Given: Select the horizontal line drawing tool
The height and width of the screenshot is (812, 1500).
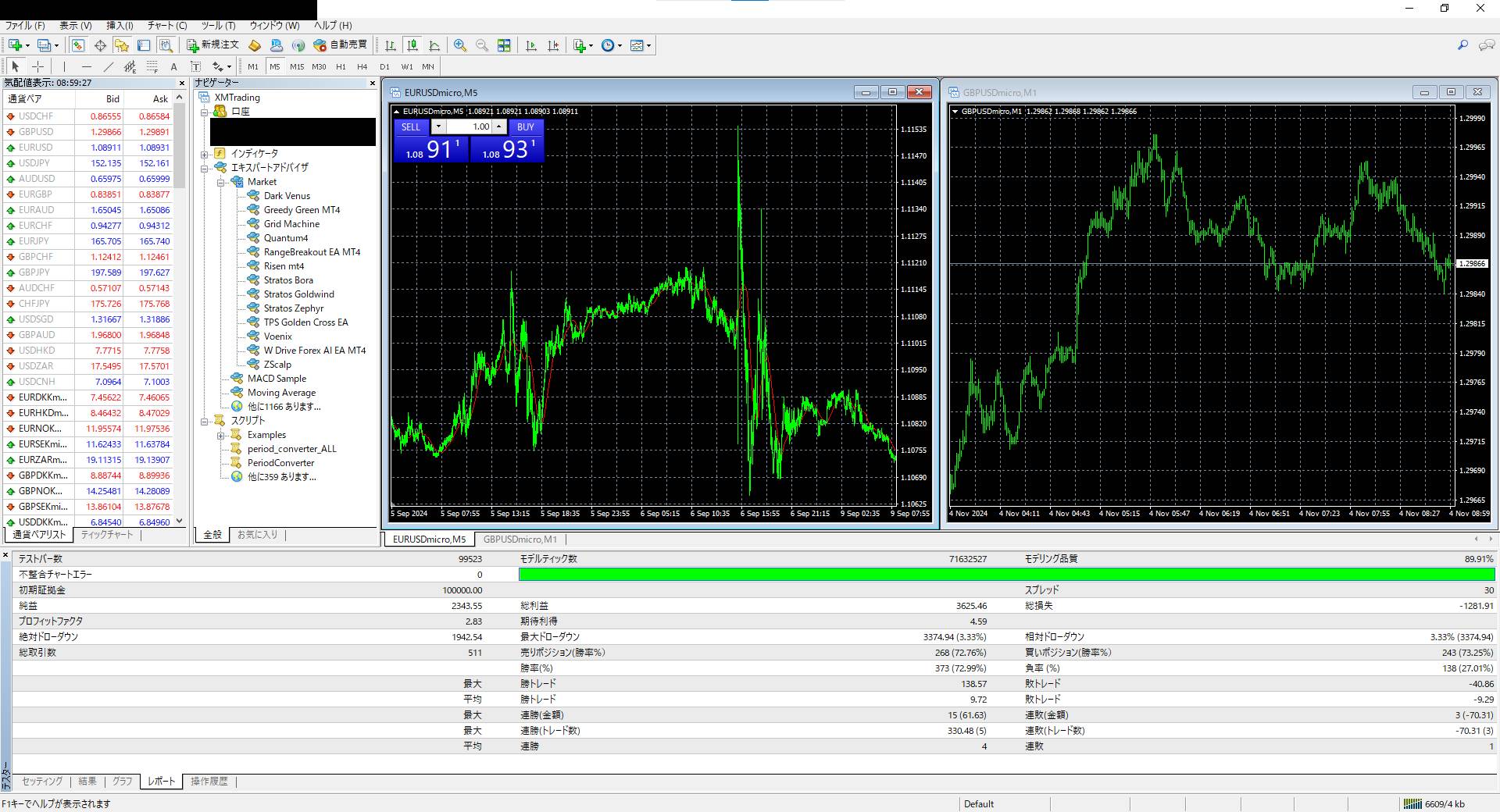Looking at the screenshot, I should (x=86, y=66).
